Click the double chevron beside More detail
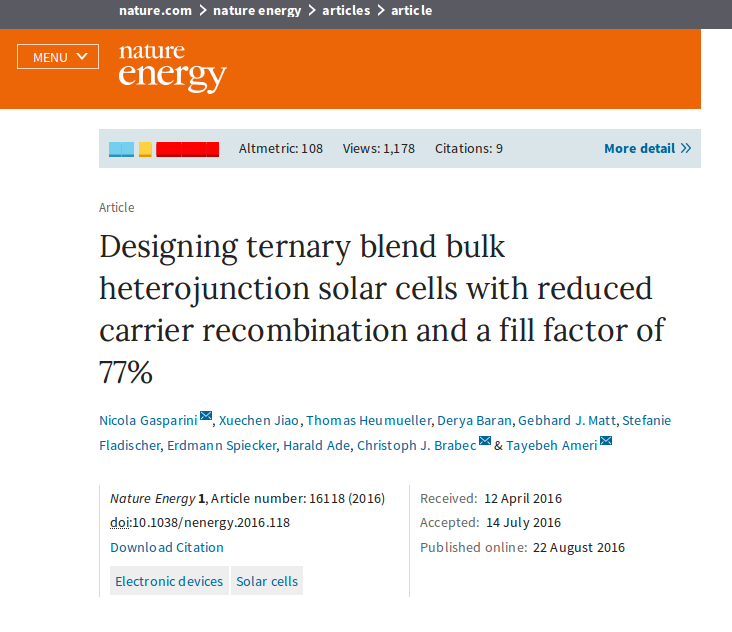 [686, 149]
